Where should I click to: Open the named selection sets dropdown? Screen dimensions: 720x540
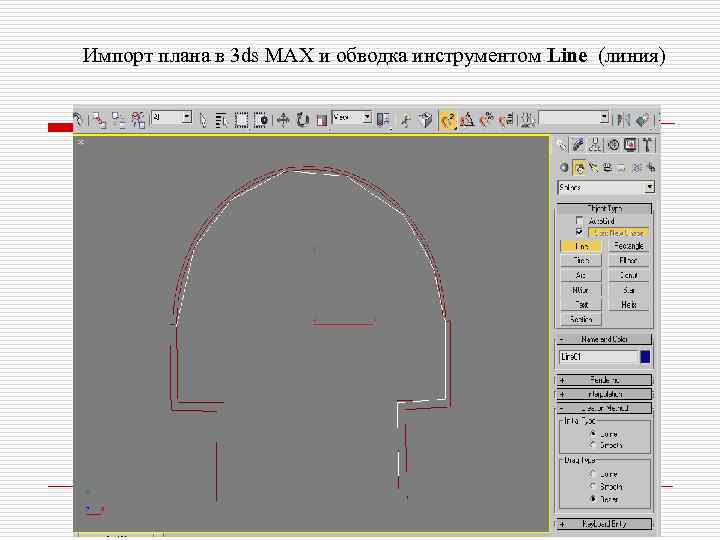[x=574, y=118]
